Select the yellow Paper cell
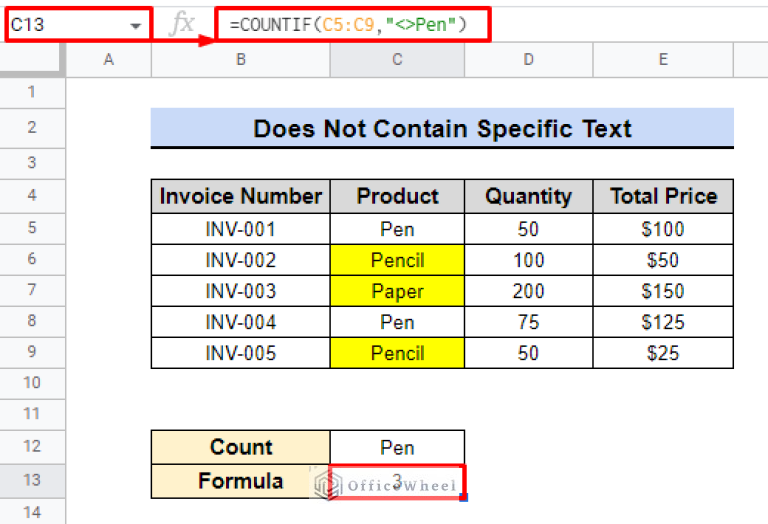Image resolution: width=768 pixels, height=524 pixels. click(x=397, y=291)
